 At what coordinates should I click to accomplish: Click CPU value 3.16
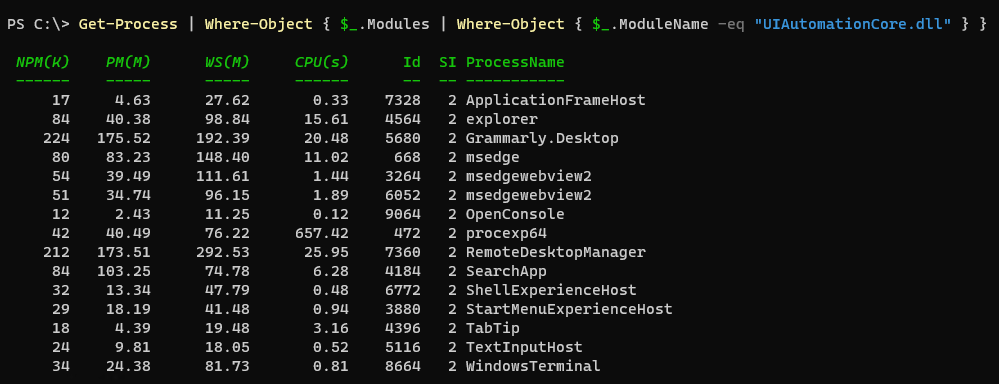331,329
